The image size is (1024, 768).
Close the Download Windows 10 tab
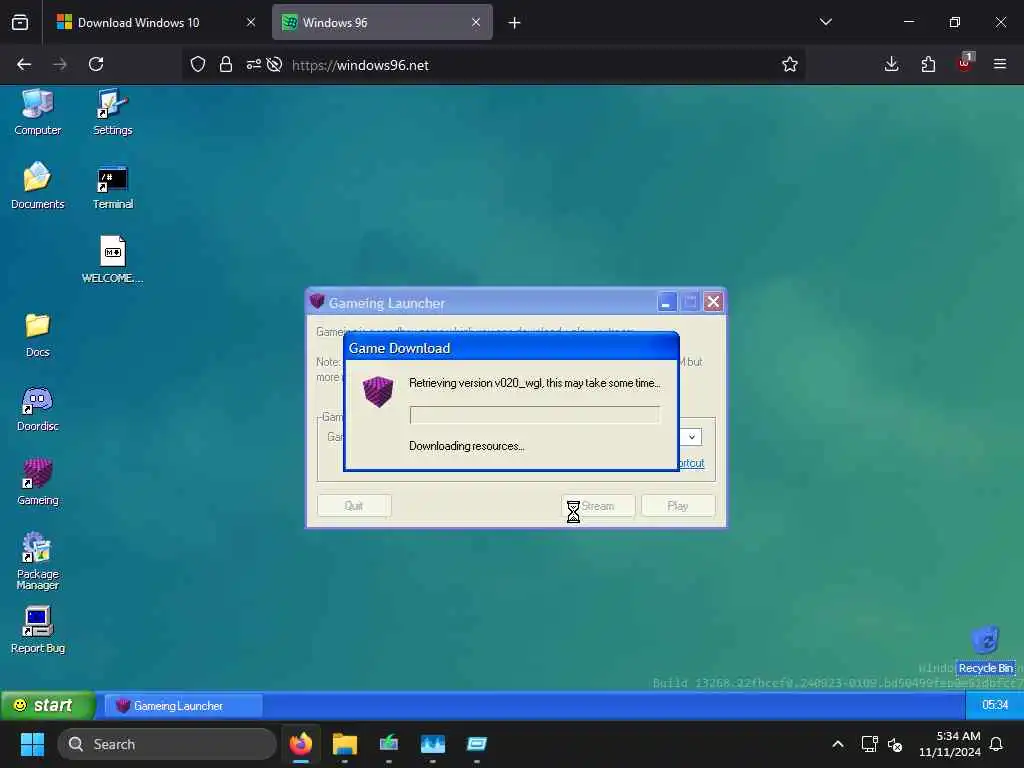click(251, 22)
